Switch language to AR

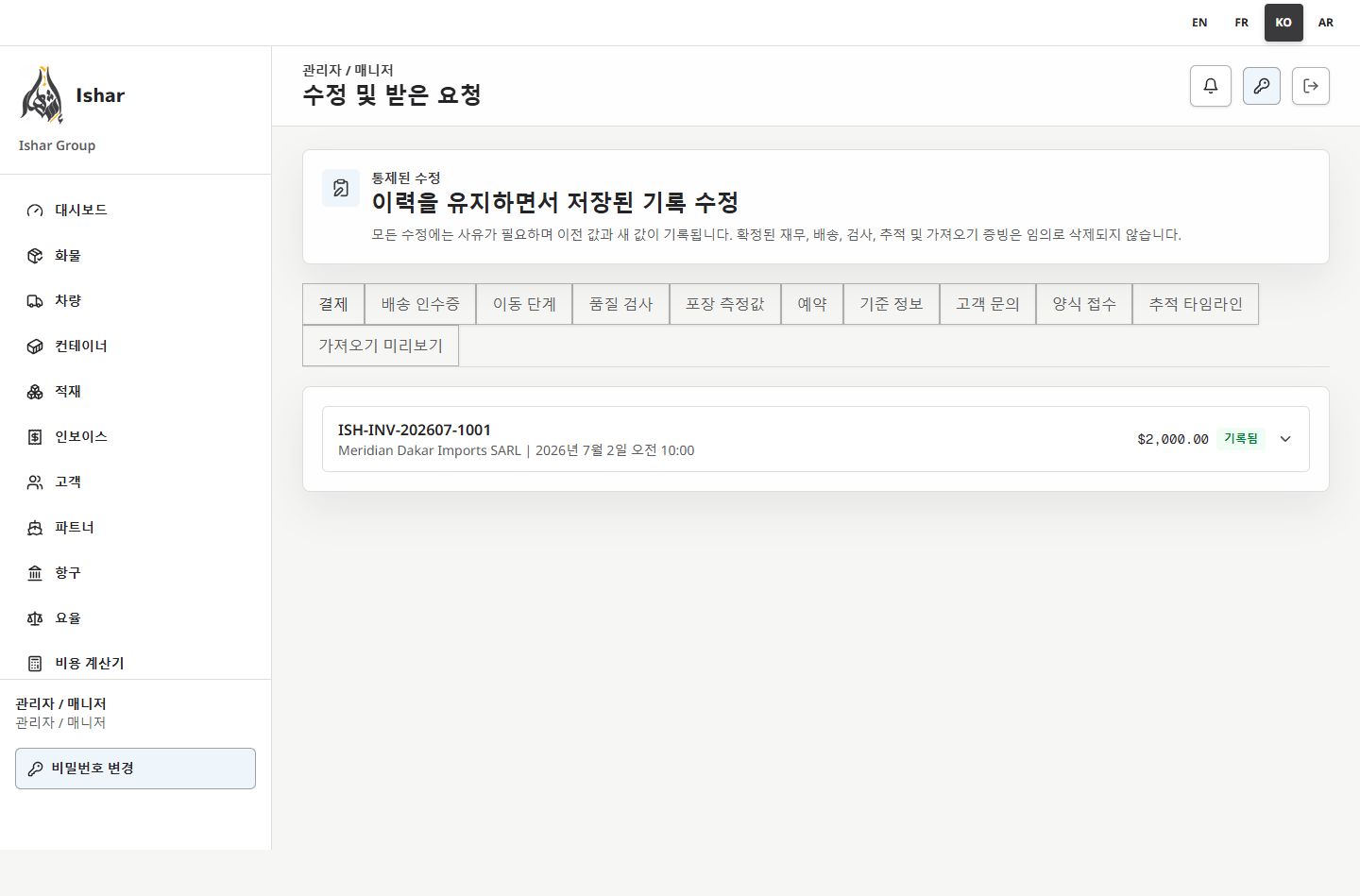pos(1326,23)
